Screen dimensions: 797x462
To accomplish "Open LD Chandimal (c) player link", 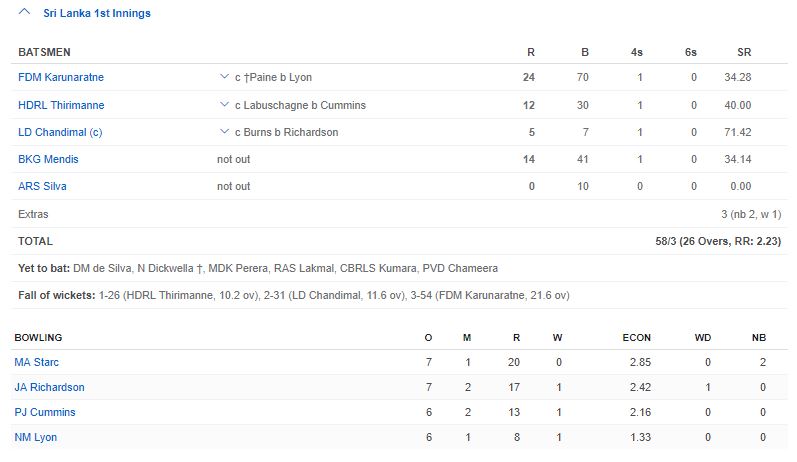I will [60, 132].
